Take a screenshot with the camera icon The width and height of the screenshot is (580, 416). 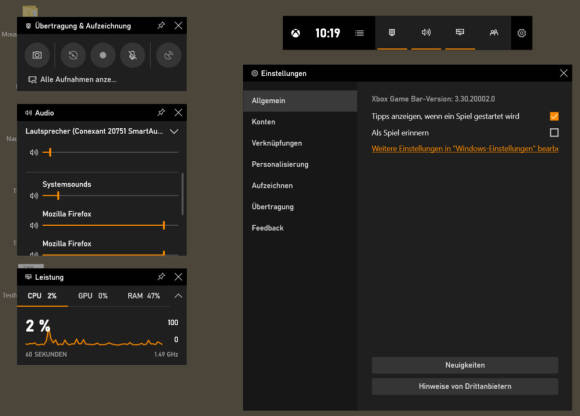click(x=37, y=55)
